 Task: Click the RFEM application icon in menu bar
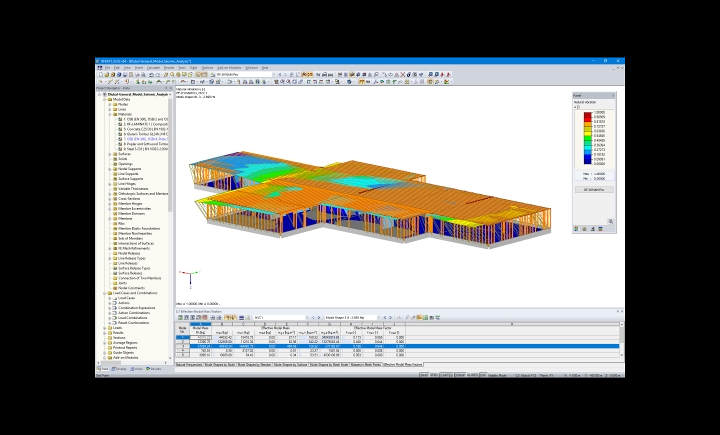(x=100, y=68)
